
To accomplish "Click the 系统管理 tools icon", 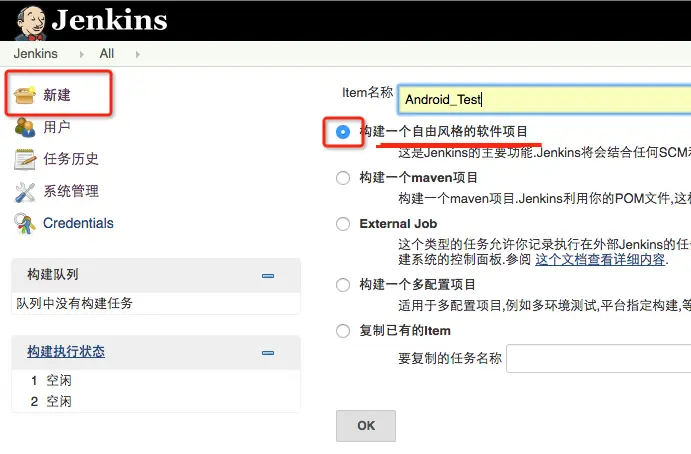I will [x=25, y=192].
